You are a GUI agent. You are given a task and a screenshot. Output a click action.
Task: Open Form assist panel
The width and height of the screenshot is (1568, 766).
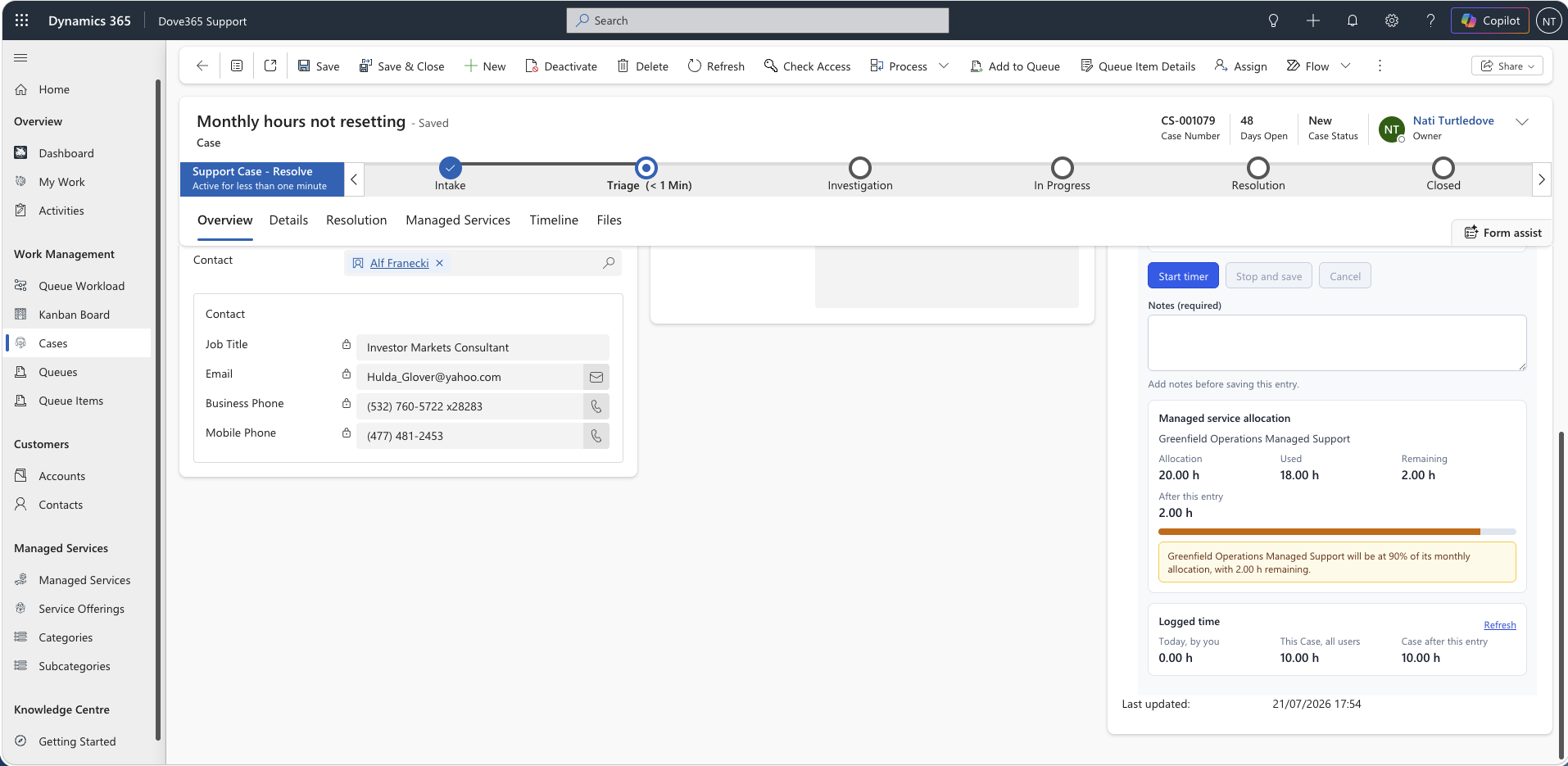(1502, 233)
